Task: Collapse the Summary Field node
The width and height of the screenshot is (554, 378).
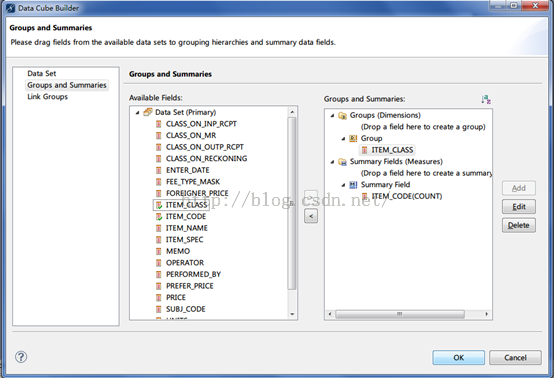Action: click(x=343, y=185)
